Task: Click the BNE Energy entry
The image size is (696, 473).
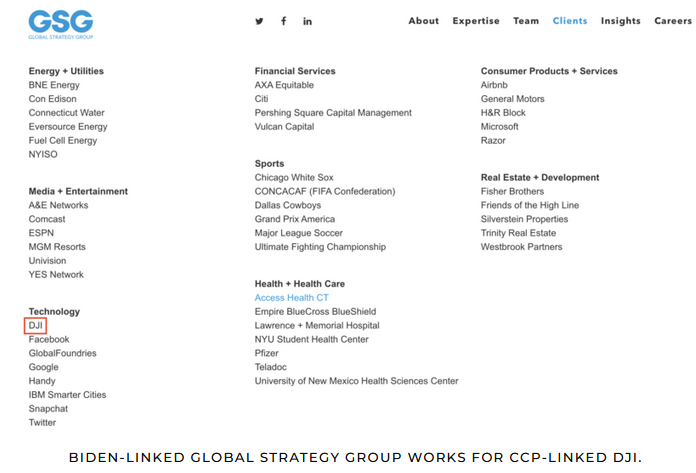Action: coord(54,85)
